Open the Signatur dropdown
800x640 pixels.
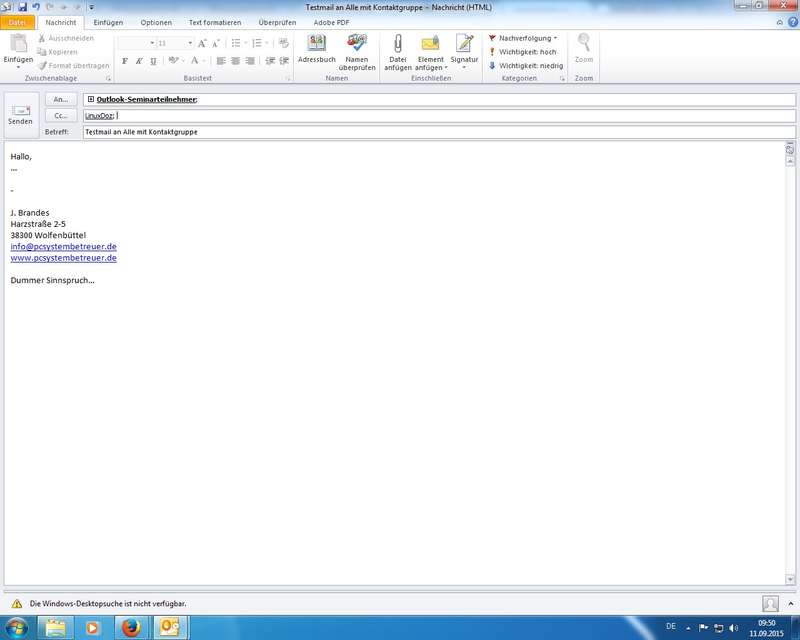(x=464, y=52)
